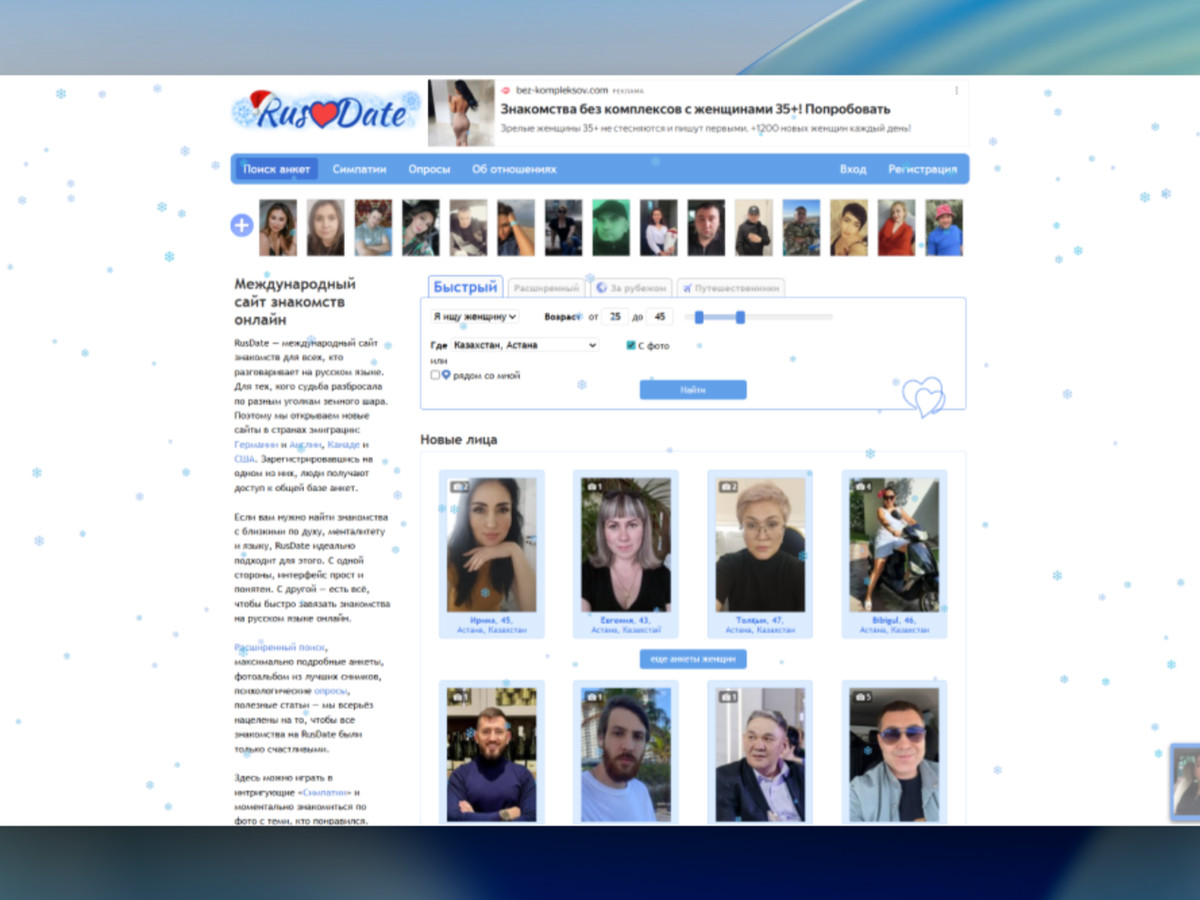Viewport: 1200px width, 900px height.
Task: Open the 'Я ищу женщину' dropdown
Action: tap(475, 316)
